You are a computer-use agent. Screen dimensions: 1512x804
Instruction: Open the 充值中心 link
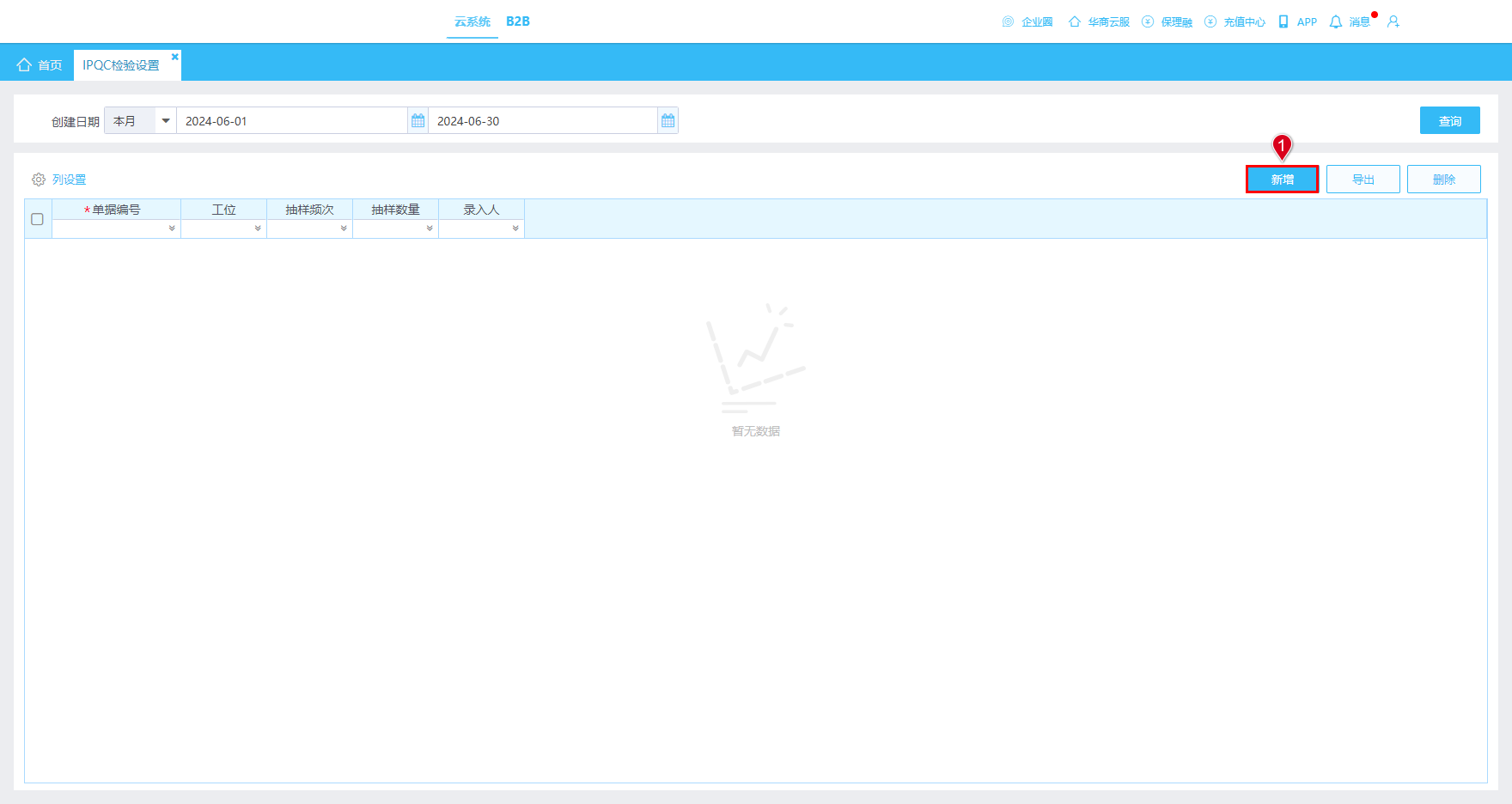click(1245, 21)
